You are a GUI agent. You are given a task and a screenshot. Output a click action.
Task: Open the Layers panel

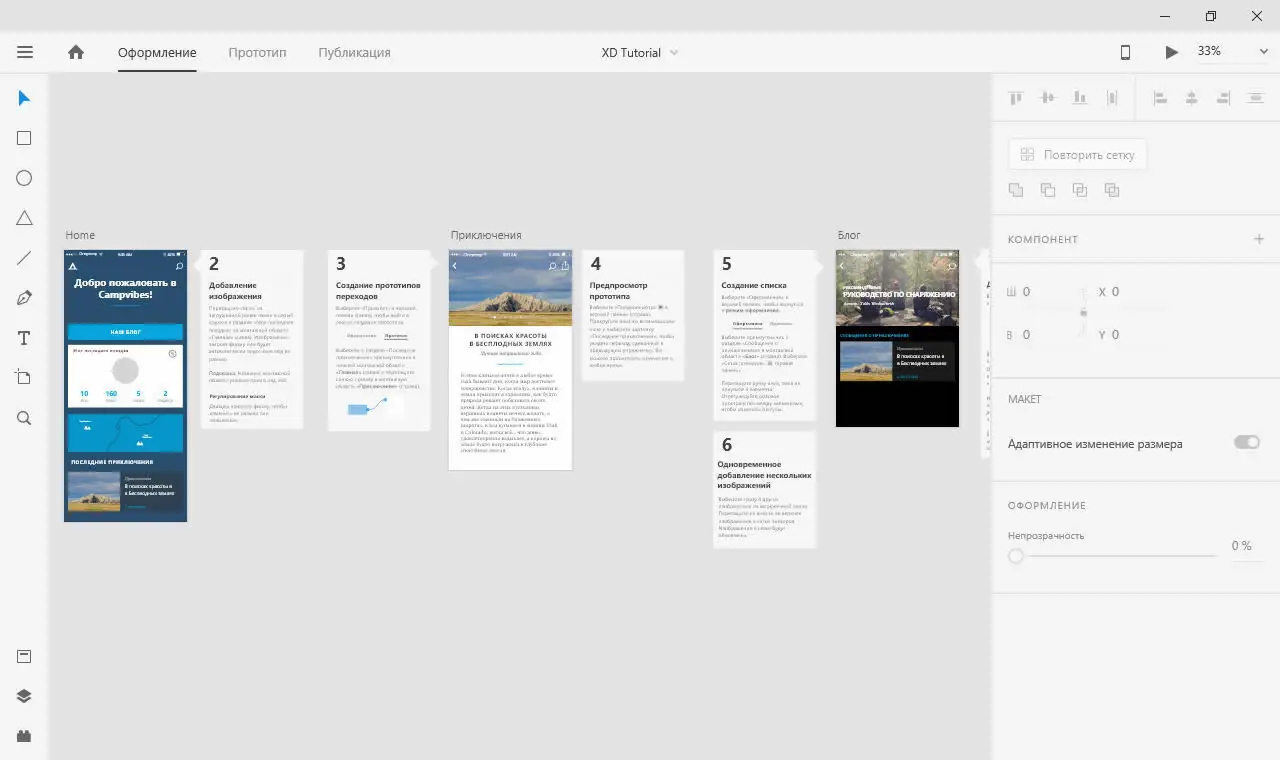point(24,696)
